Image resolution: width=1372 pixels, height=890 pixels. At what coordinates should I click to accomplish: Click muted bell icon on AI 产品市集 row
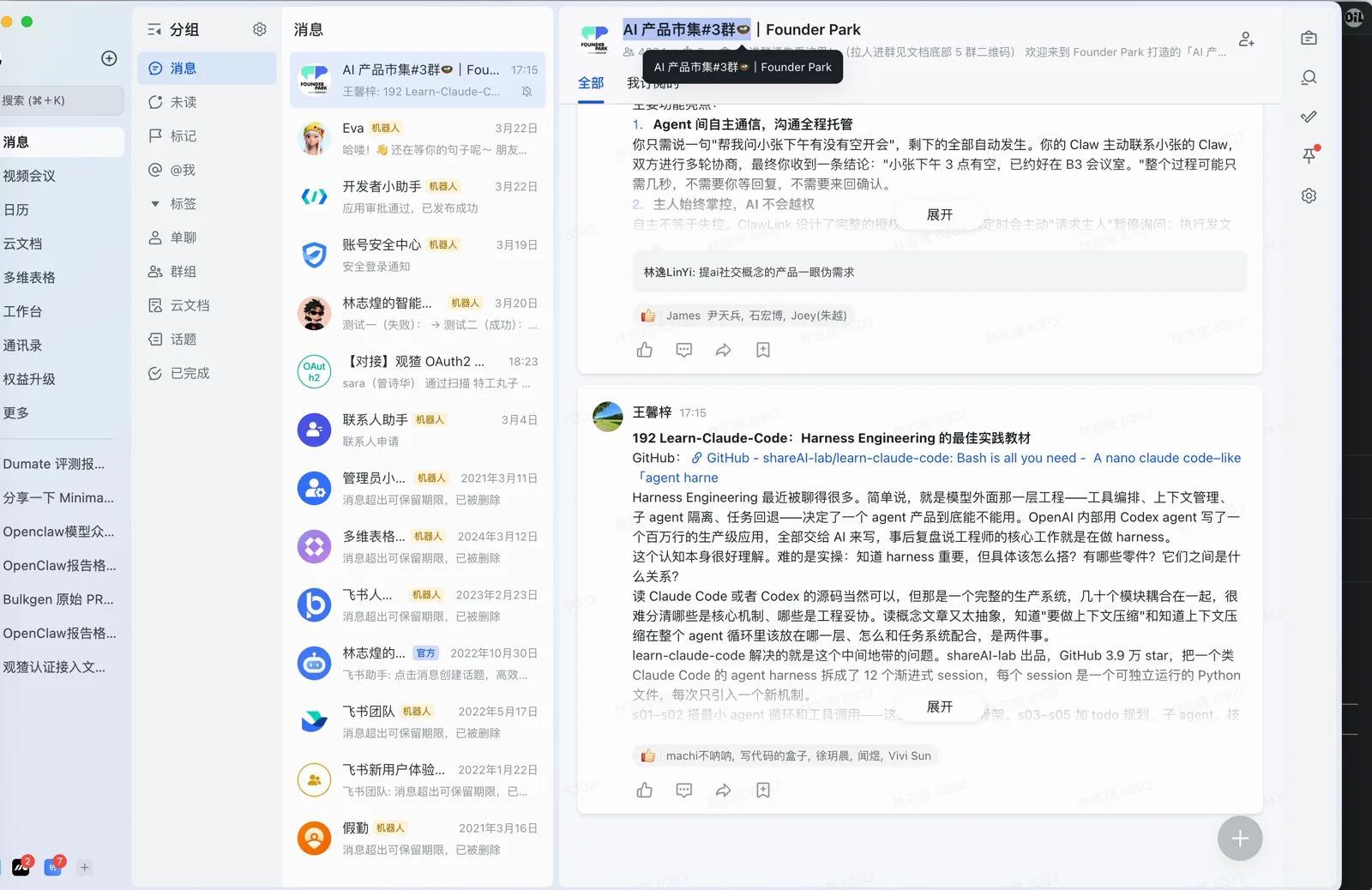[527, 92]
